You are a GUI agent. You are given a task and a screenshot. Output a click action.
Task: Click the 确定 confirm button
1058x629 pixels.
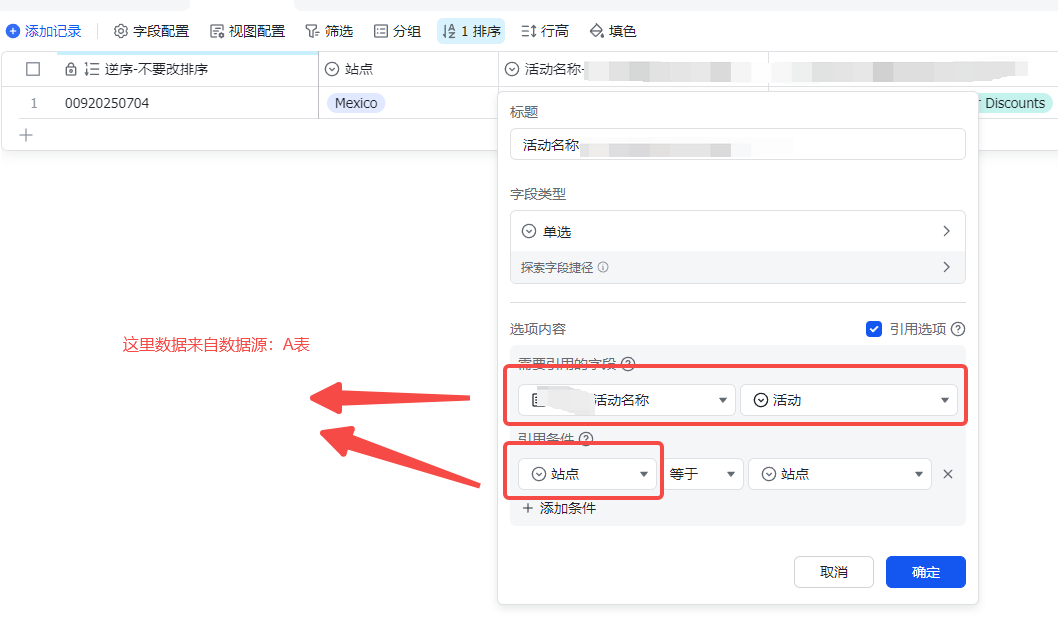pyautogui.click(x=926, y=572)
